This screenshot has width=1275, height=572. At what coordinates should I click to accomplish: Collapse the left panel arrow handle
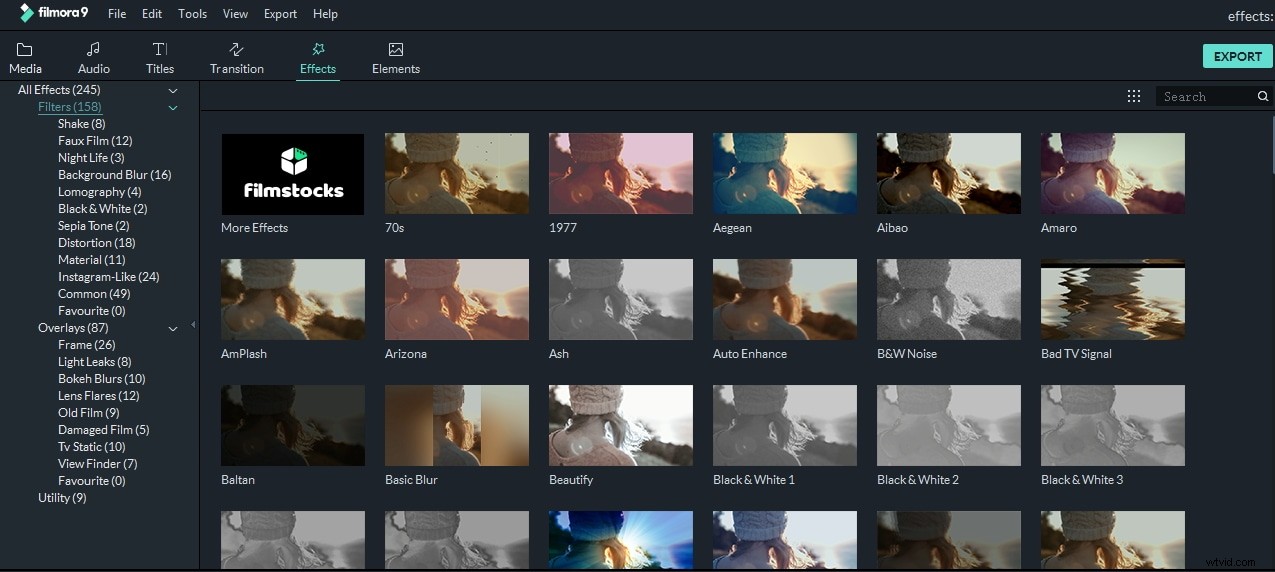pos(193,325)
